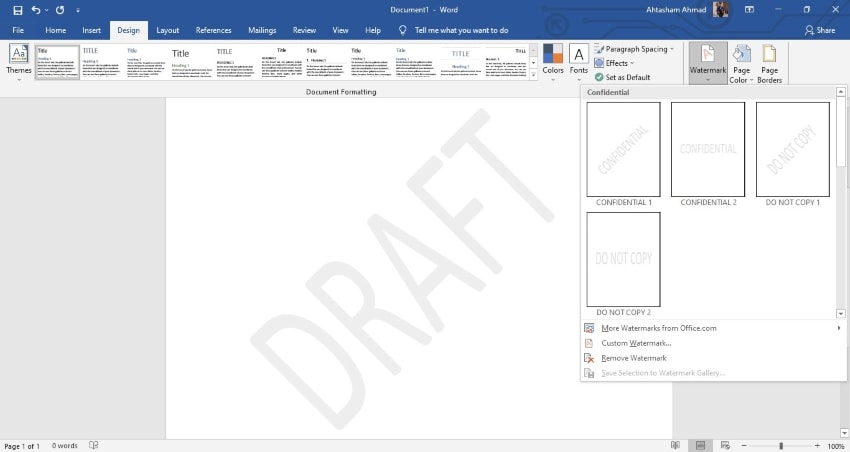Open the Effects dropdown
850x452 pixels.
pos(614,63)
